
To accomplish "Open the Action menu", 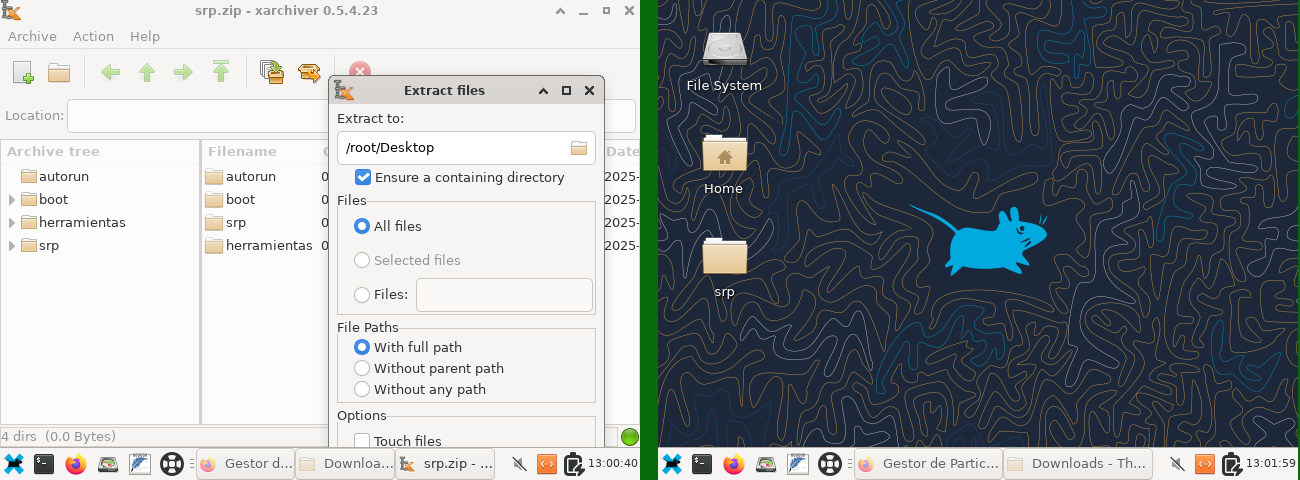I will (93, 36).
